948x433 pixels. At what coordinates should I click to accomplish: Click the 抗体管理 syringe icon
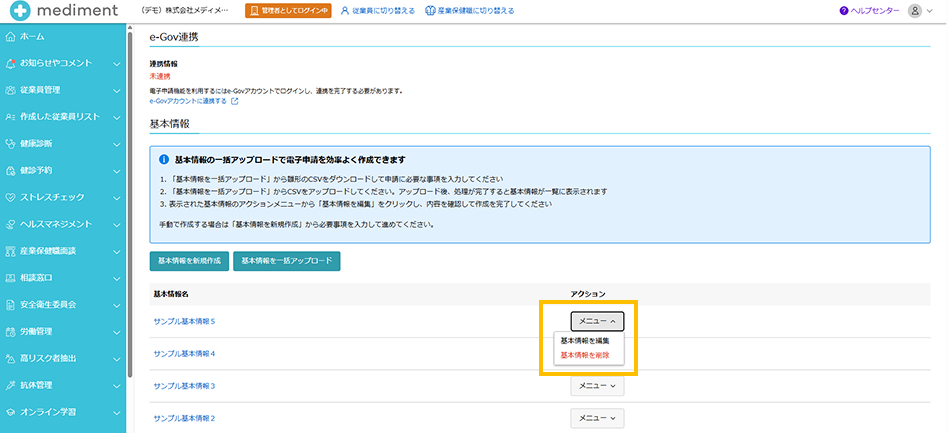tap(10, 385)
